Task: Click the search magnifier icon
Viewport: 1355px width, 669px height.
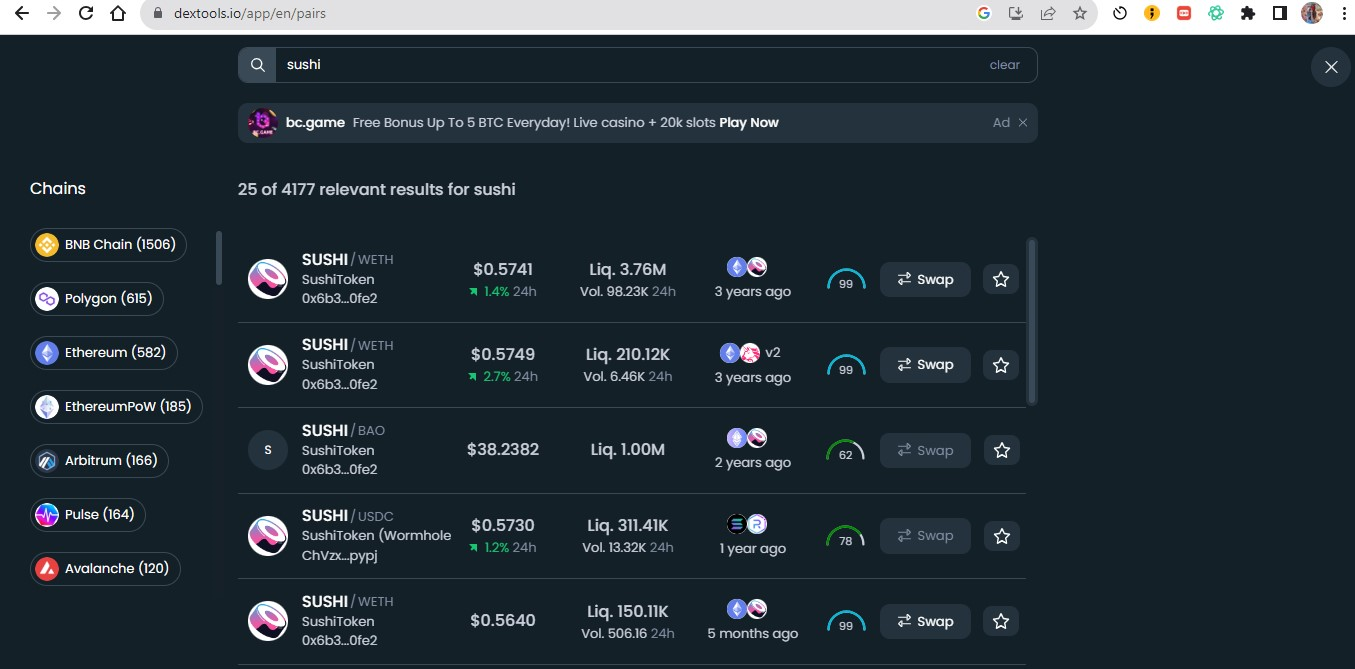Action: coord(257,65)
